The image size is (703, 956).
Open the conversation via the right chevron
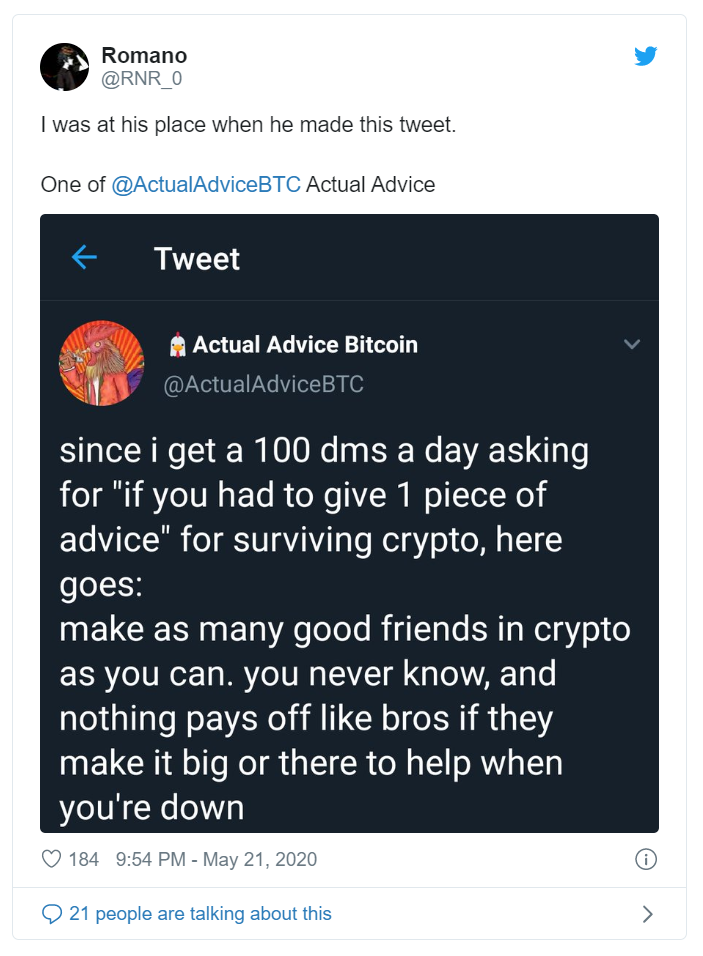[x=648, y=914]
